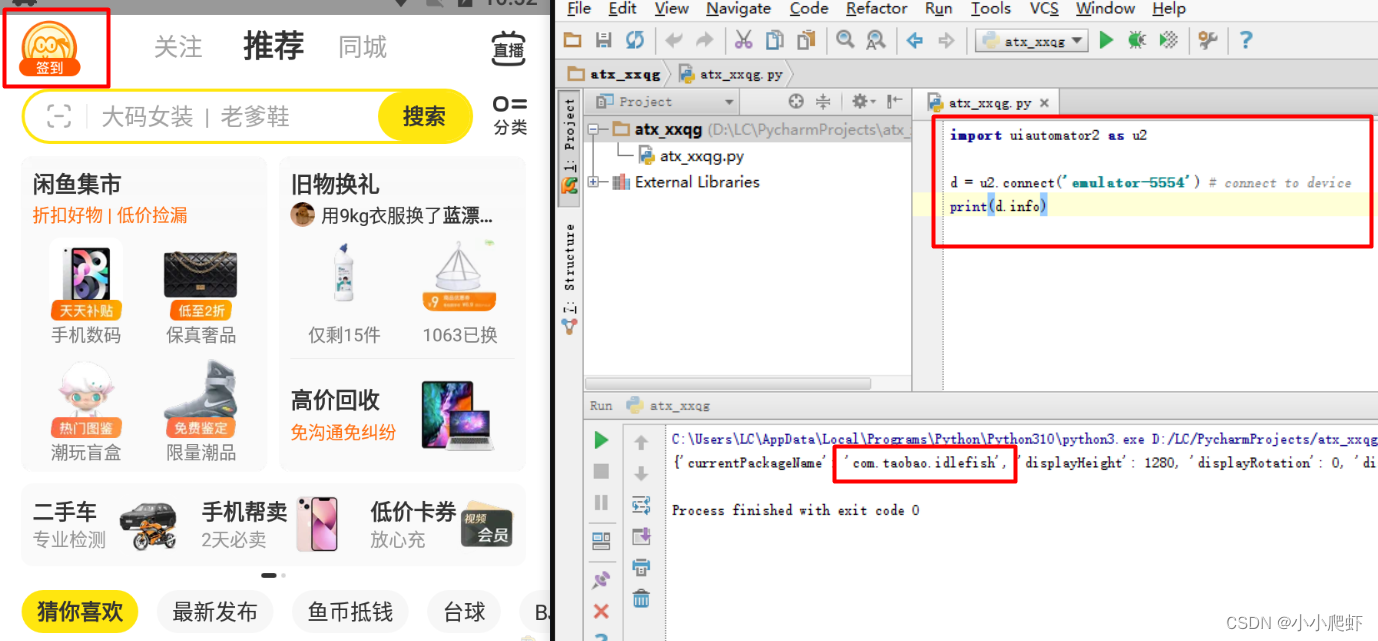
Task: Click the Stop square in Run panel
Action: click(601, 471)
